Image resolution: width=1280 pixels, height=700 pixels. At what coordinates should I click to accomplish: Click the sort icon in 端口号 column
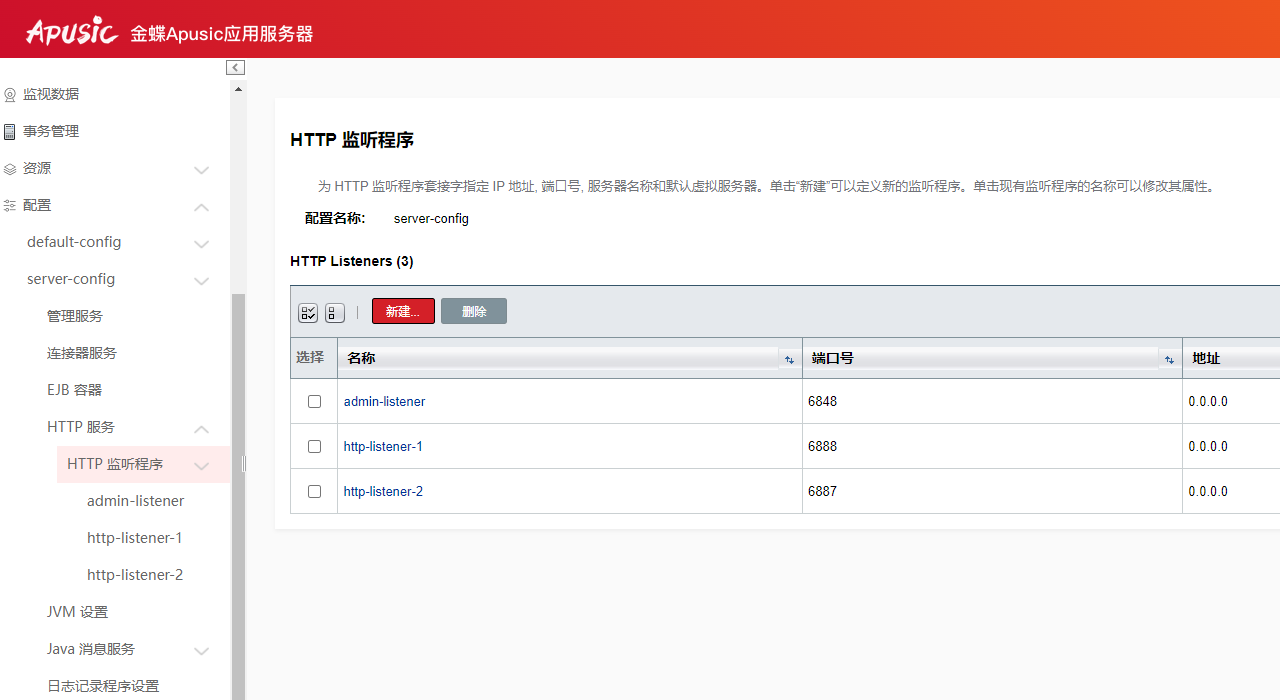tap(1169, 360)
